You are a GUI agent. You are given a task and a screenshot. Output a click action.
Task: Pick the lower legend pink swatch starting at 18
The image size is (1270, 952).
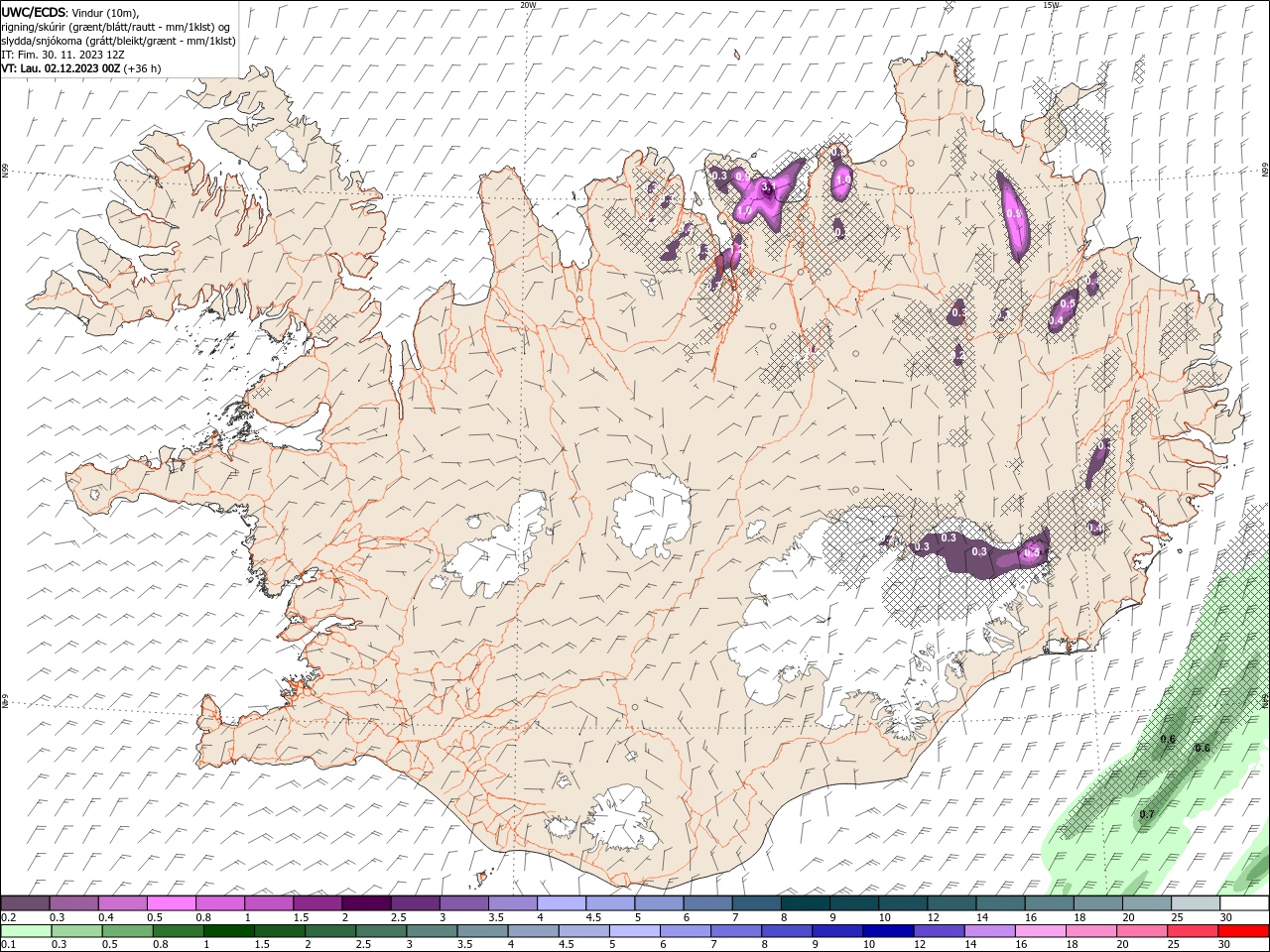point(1092,931)
